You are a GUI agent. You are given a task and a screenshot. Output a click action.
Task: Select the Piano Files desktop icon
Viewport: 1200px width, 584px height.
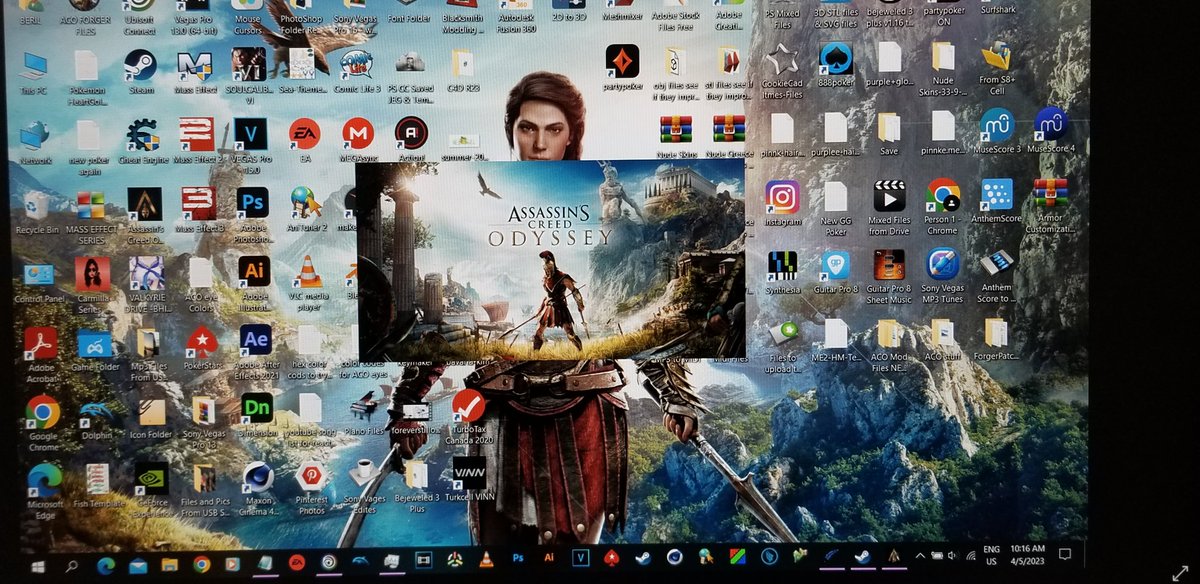click(363, 414)
